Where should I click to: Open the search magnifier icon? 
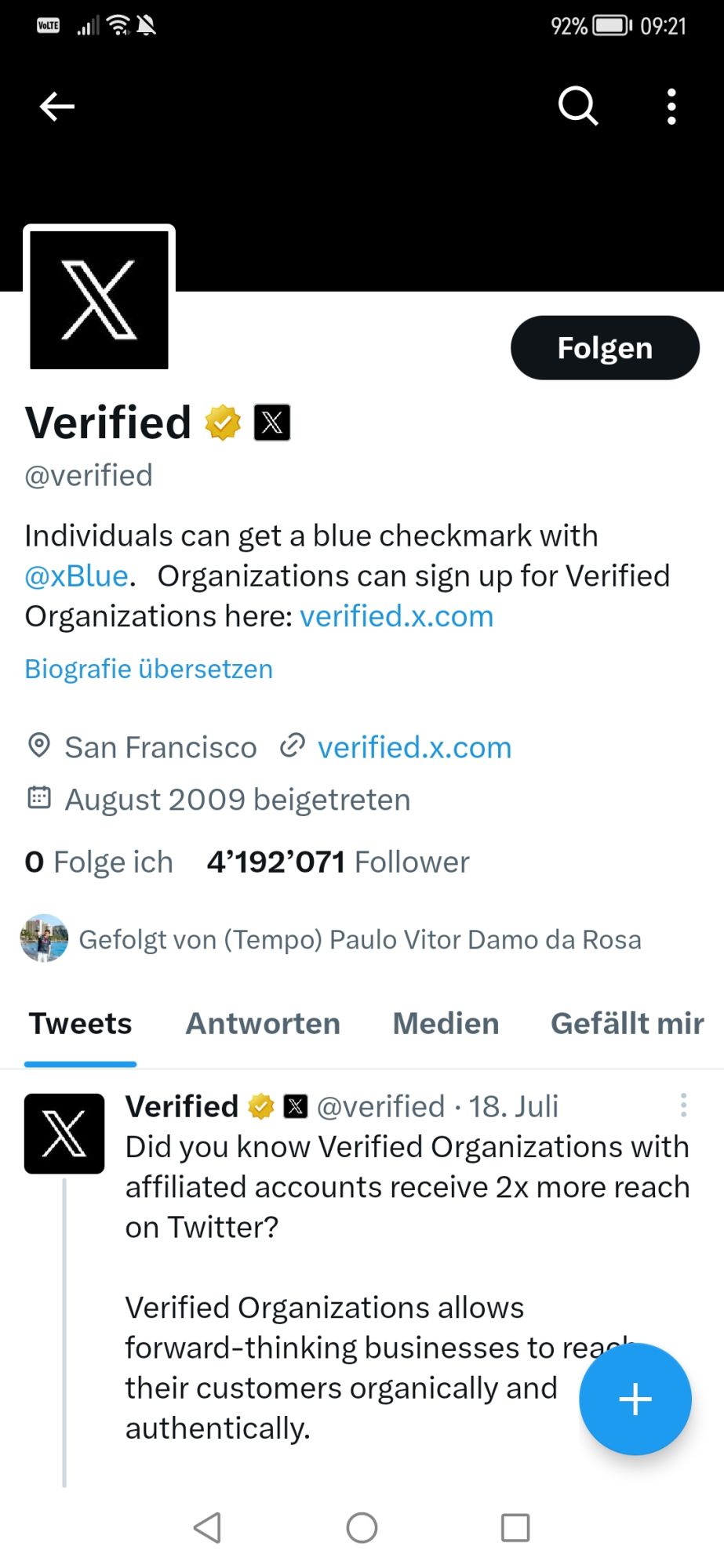578,106
